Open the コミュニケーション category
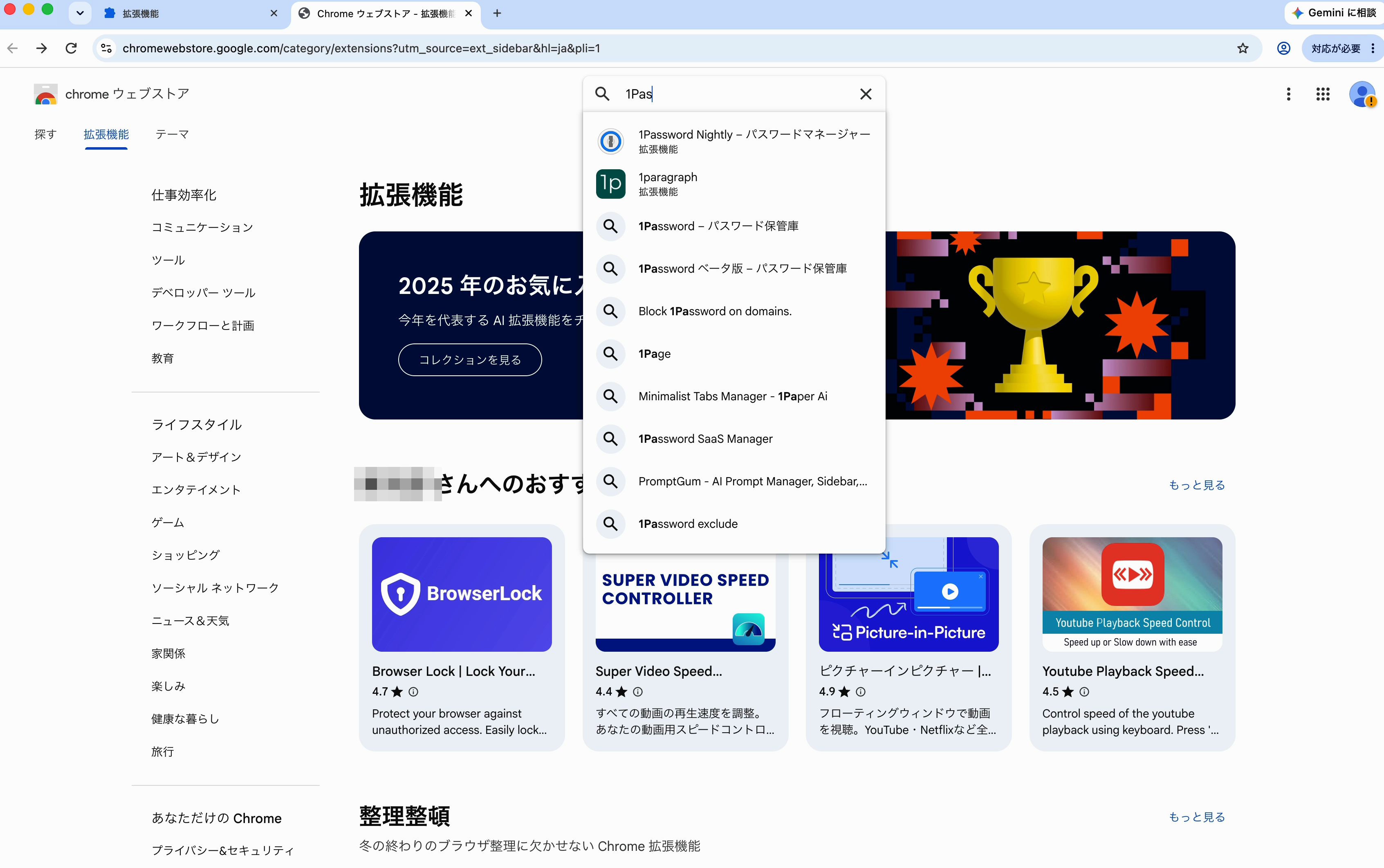This screenshot has width=1384, height=868. click(x=202, y=227)
